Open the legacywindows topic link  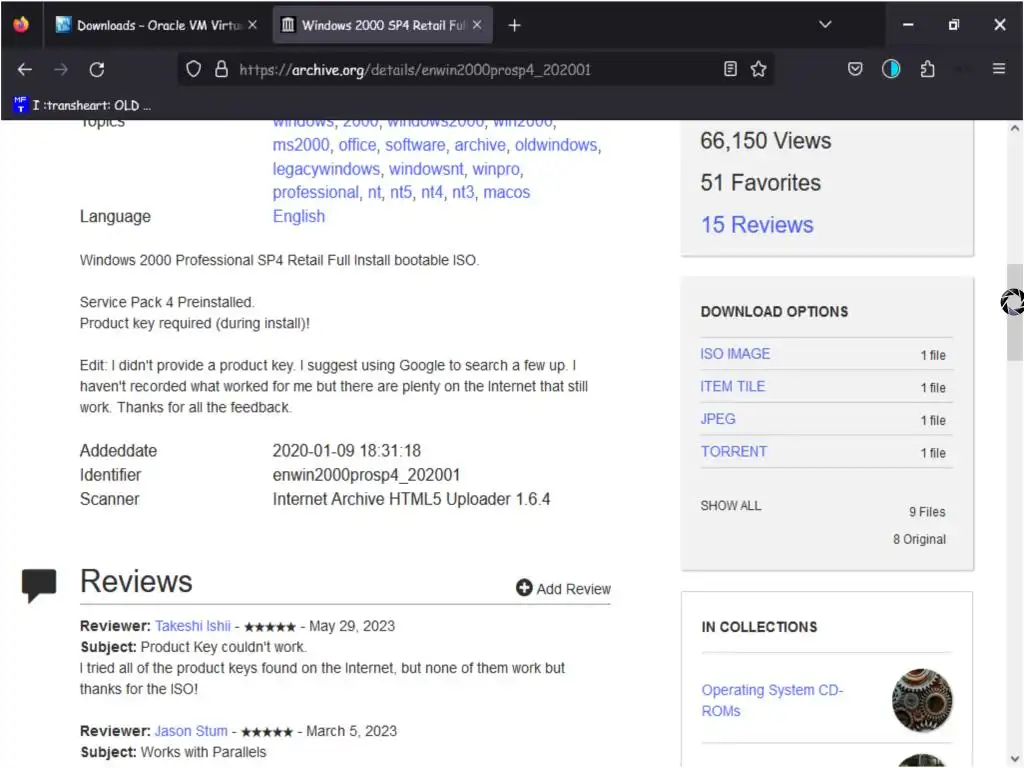point(326,169)
